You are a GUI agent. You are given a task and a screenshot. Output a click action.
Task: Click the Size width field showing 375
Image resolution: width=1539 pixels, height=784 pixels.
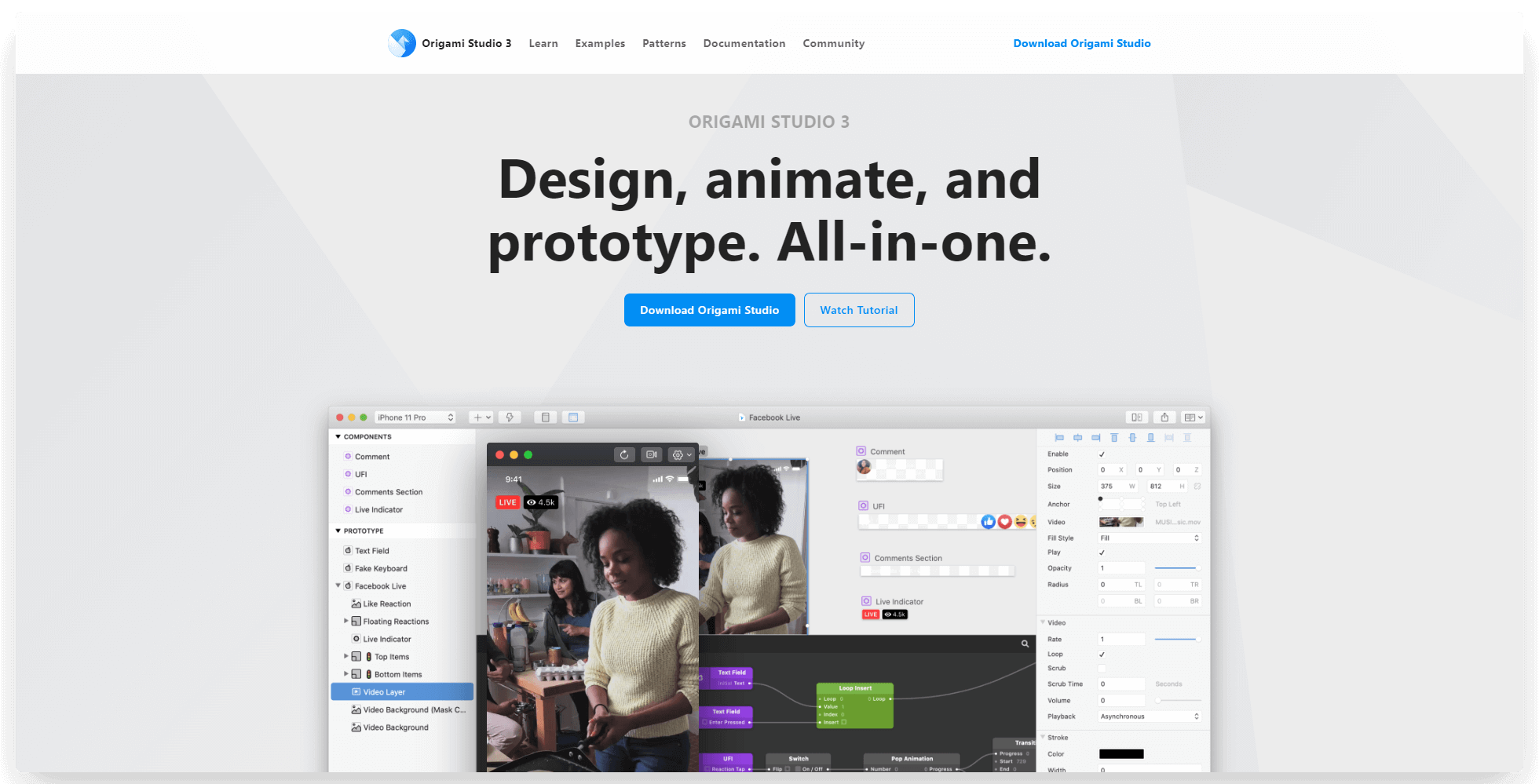coord(1117,487)
